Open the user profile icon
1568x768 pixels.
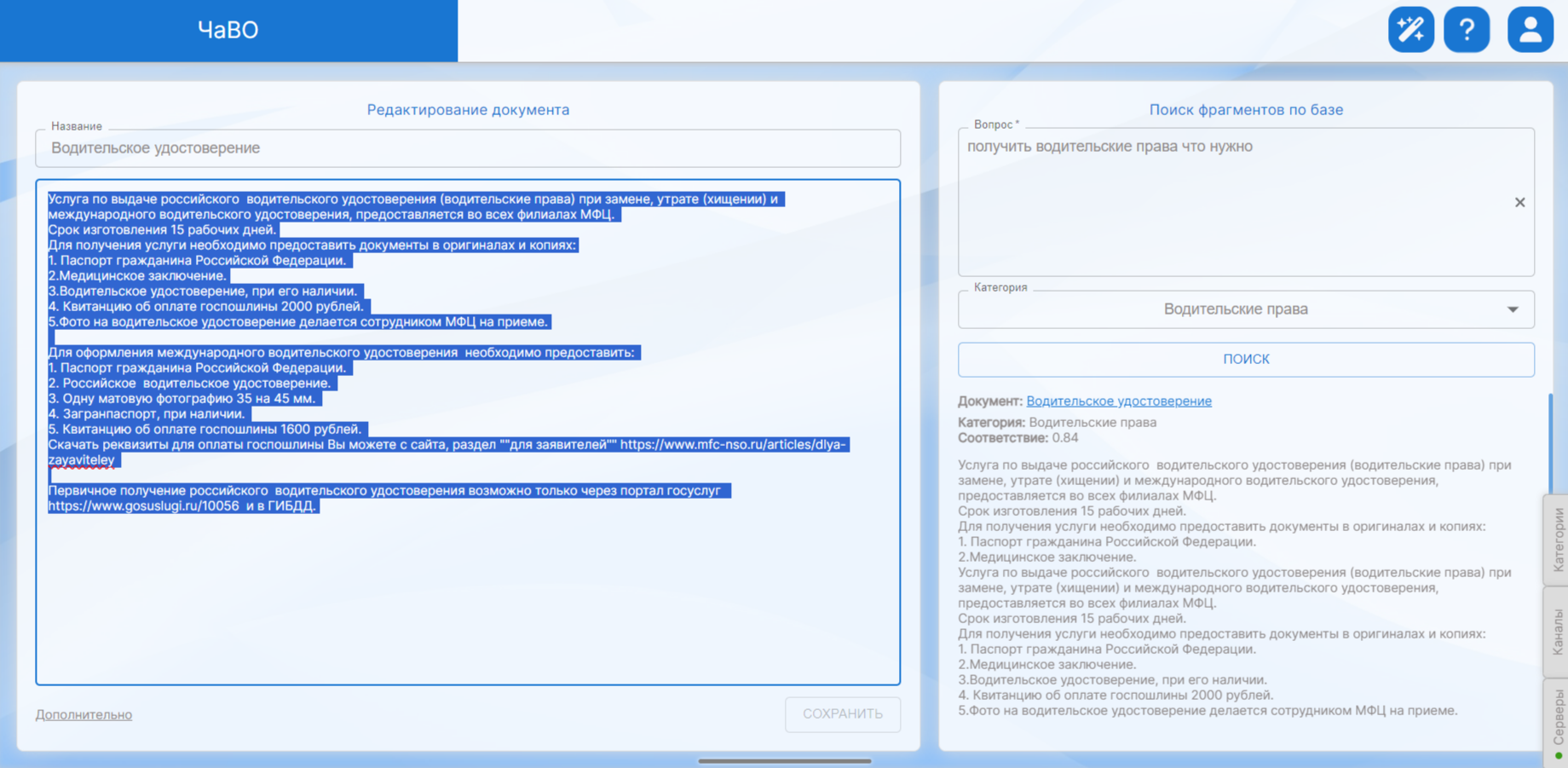coord(1530,30)
